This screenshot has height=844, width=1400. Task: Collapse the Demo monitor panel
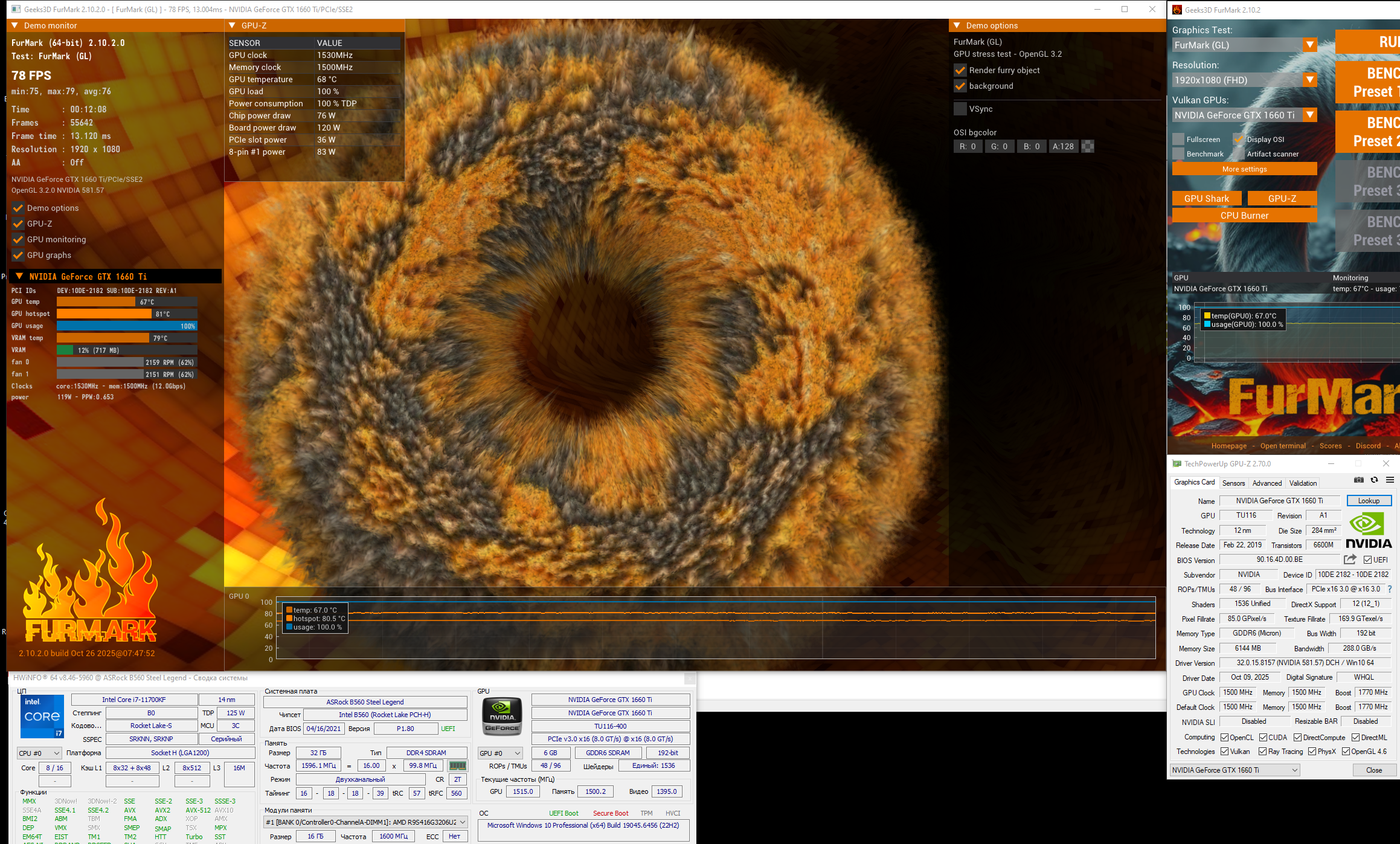[x=15, y=26]
